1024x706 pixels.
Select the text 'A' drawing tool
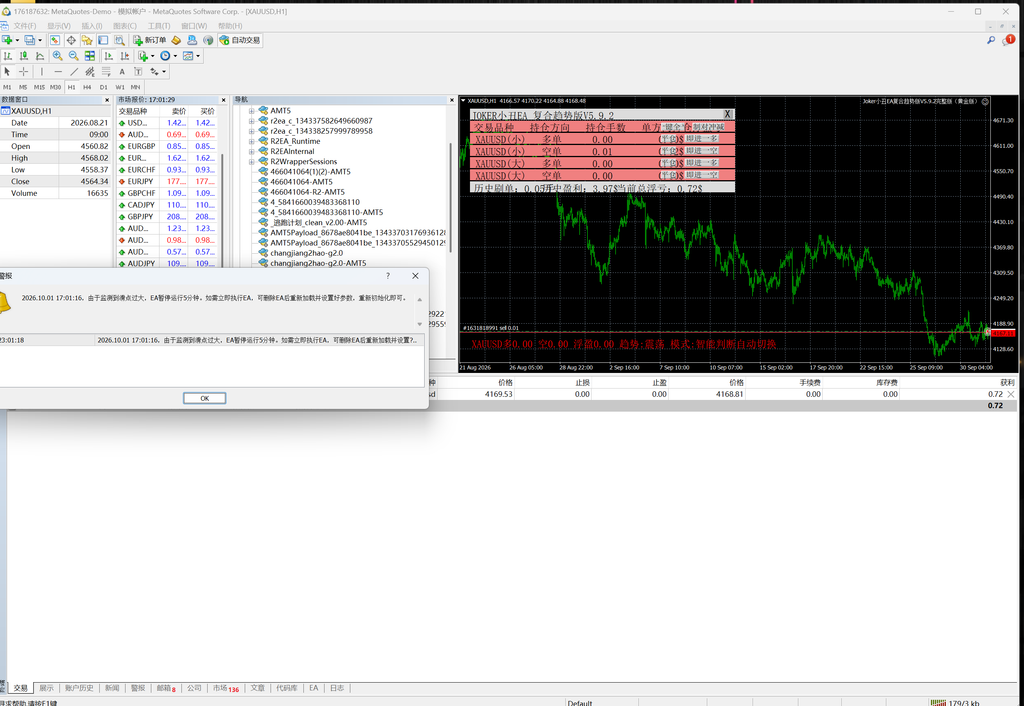tap(121, 72)
